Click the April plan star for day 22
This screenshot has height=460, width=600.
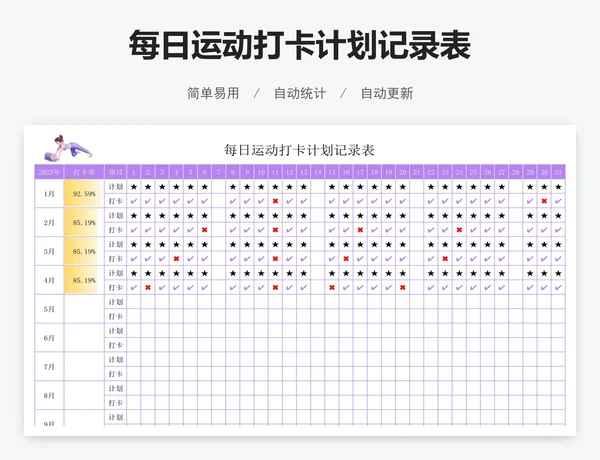click(431, 273)
